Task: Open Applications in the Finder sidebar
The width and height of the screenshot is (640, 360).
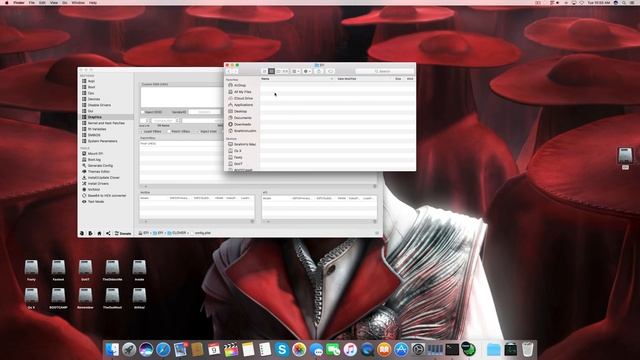Action: click(x=241, y=105)
